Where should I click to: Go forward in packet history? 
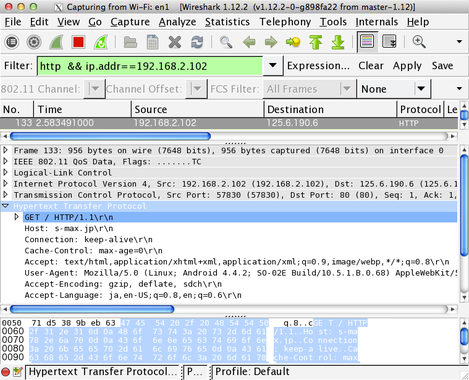[x=271, y=42]
